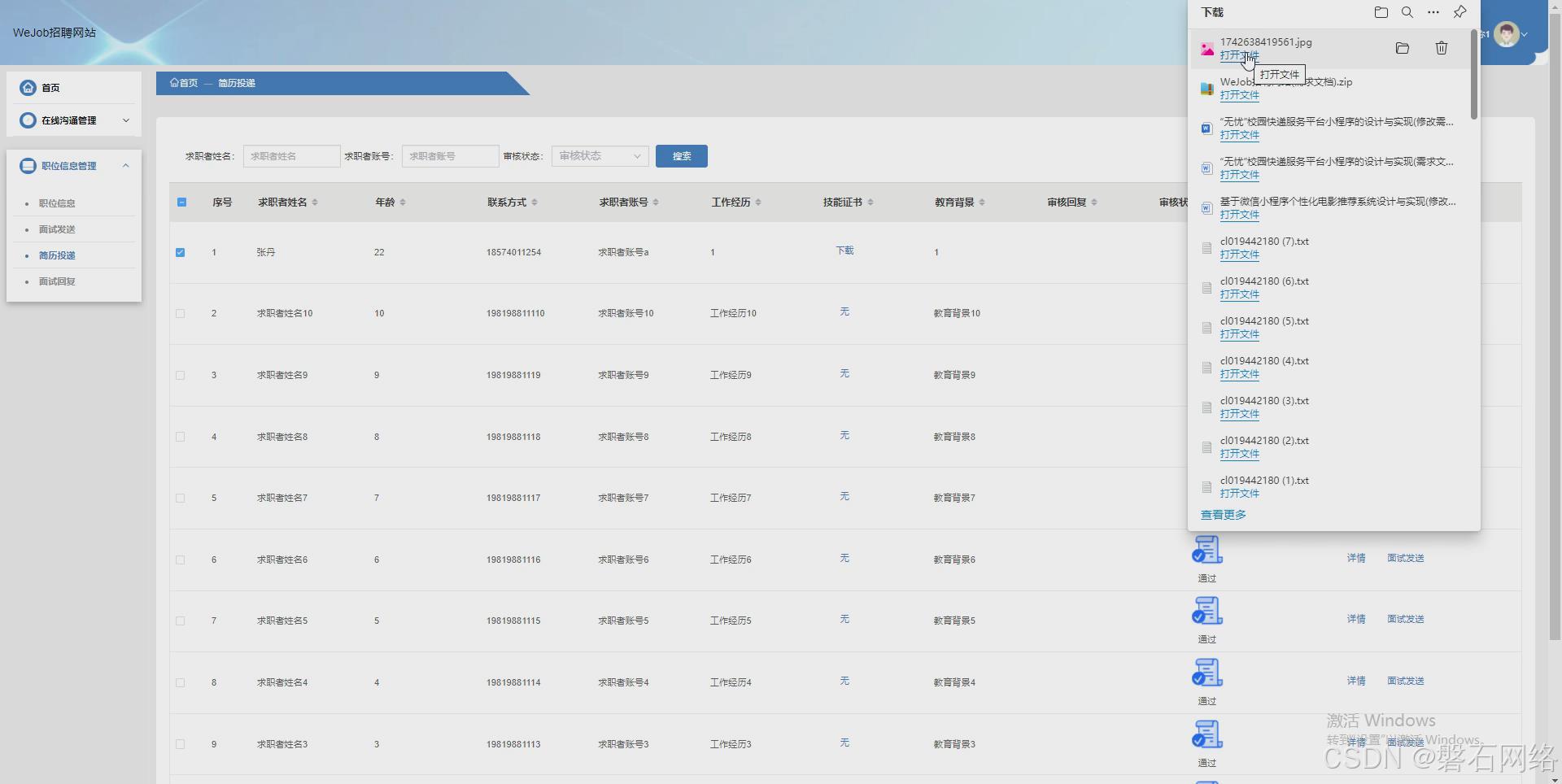Open 面试回复 submenu item
This screenshot has width=1562, height=784.
(x=57, y=281)
